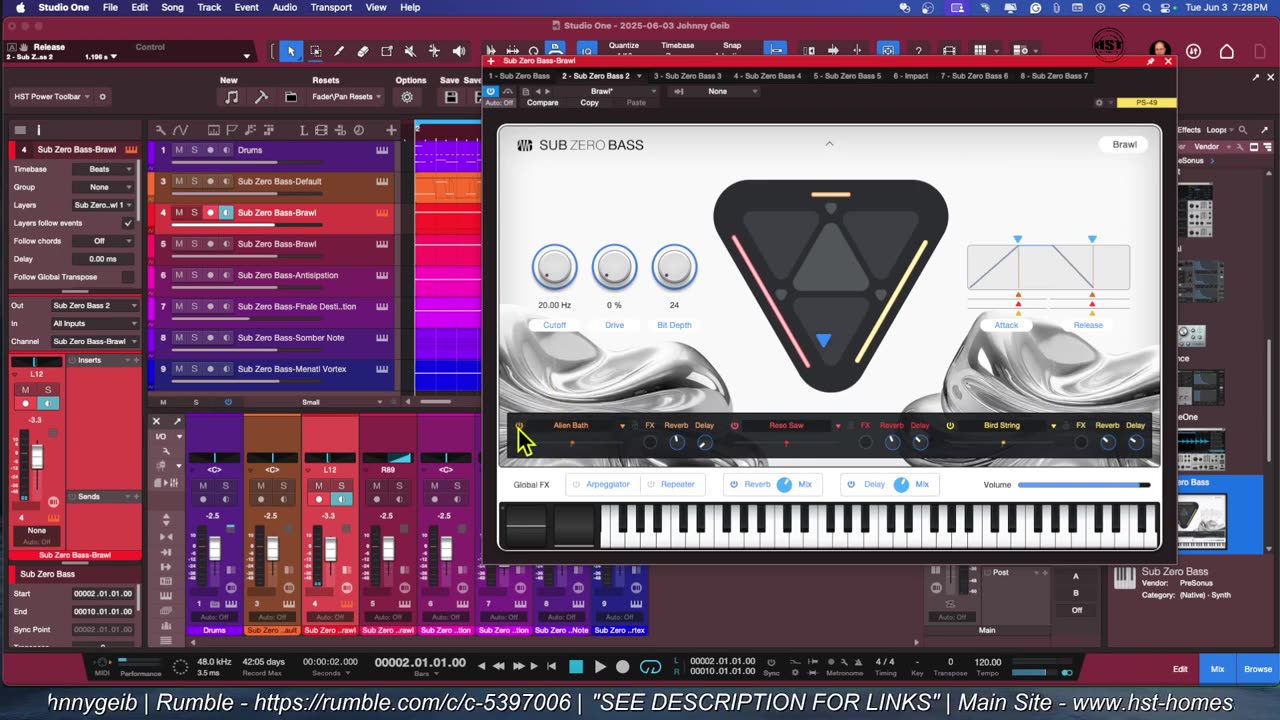
Task: Click the New music note icon
Action: pos(232,97)
